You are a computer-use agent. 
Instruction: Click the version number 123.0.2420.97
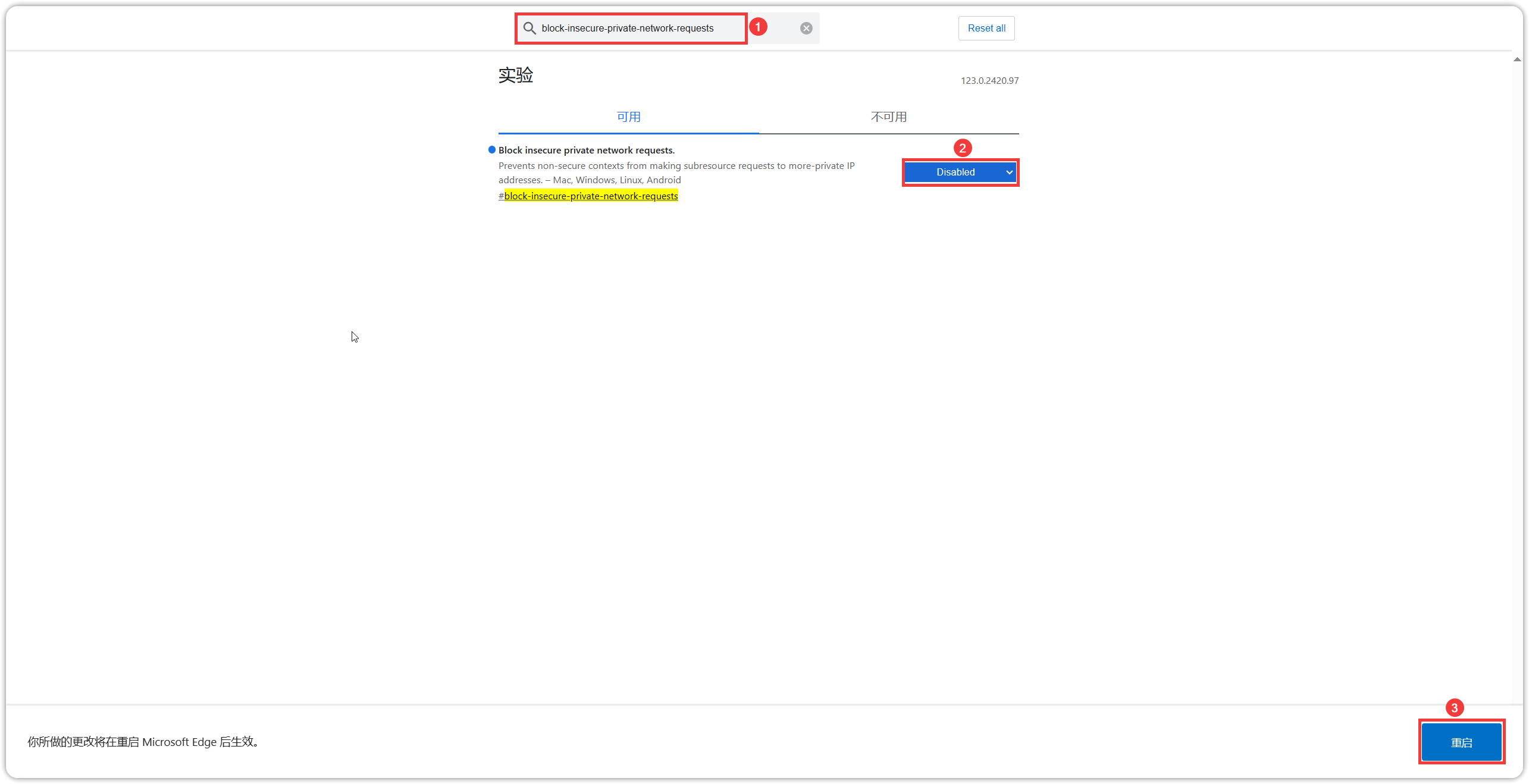click(x=989, y=80)
